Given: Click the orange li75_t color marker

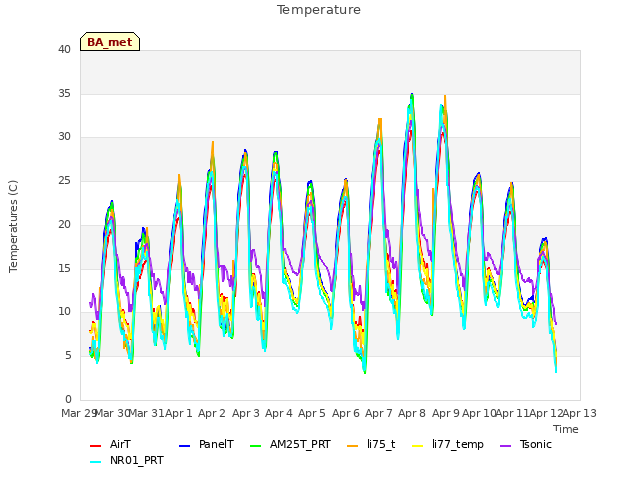Looking at the screenshot, I should [x=352, y=446].
